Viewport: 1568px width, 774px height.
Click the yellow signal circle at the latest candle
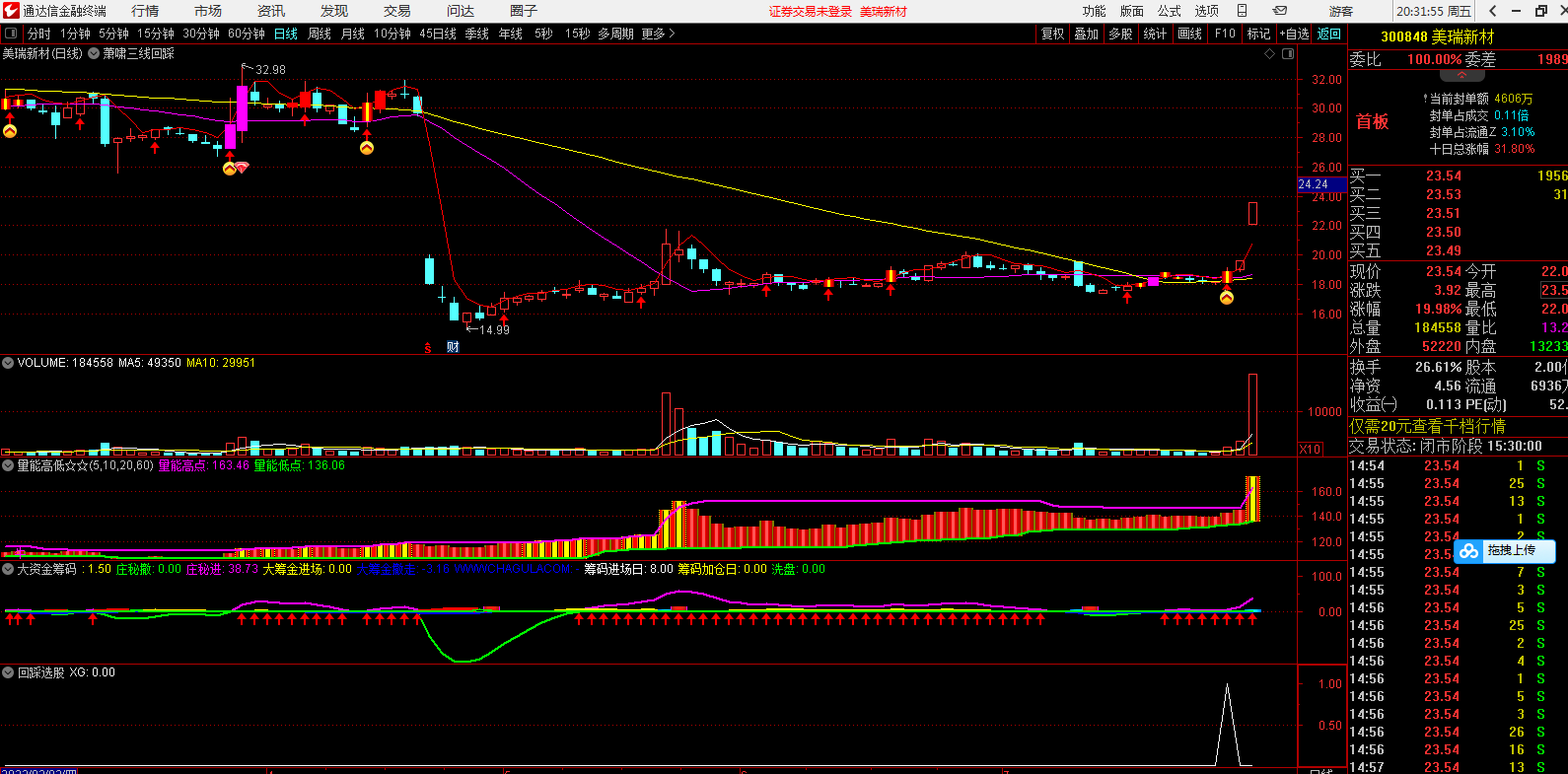coord(1227,298)
